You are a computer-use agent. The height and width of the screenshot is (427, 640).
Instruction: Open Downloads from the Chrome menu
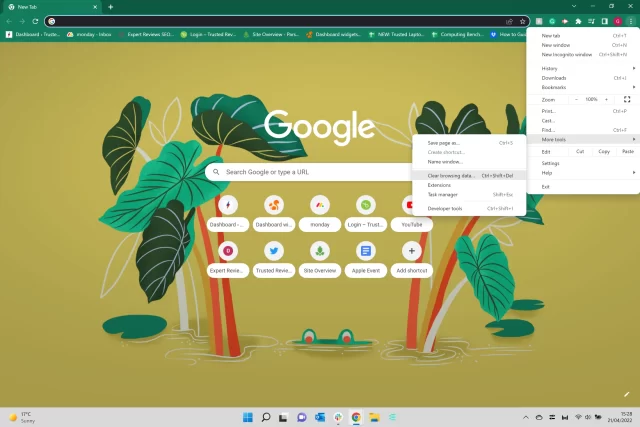583,78
